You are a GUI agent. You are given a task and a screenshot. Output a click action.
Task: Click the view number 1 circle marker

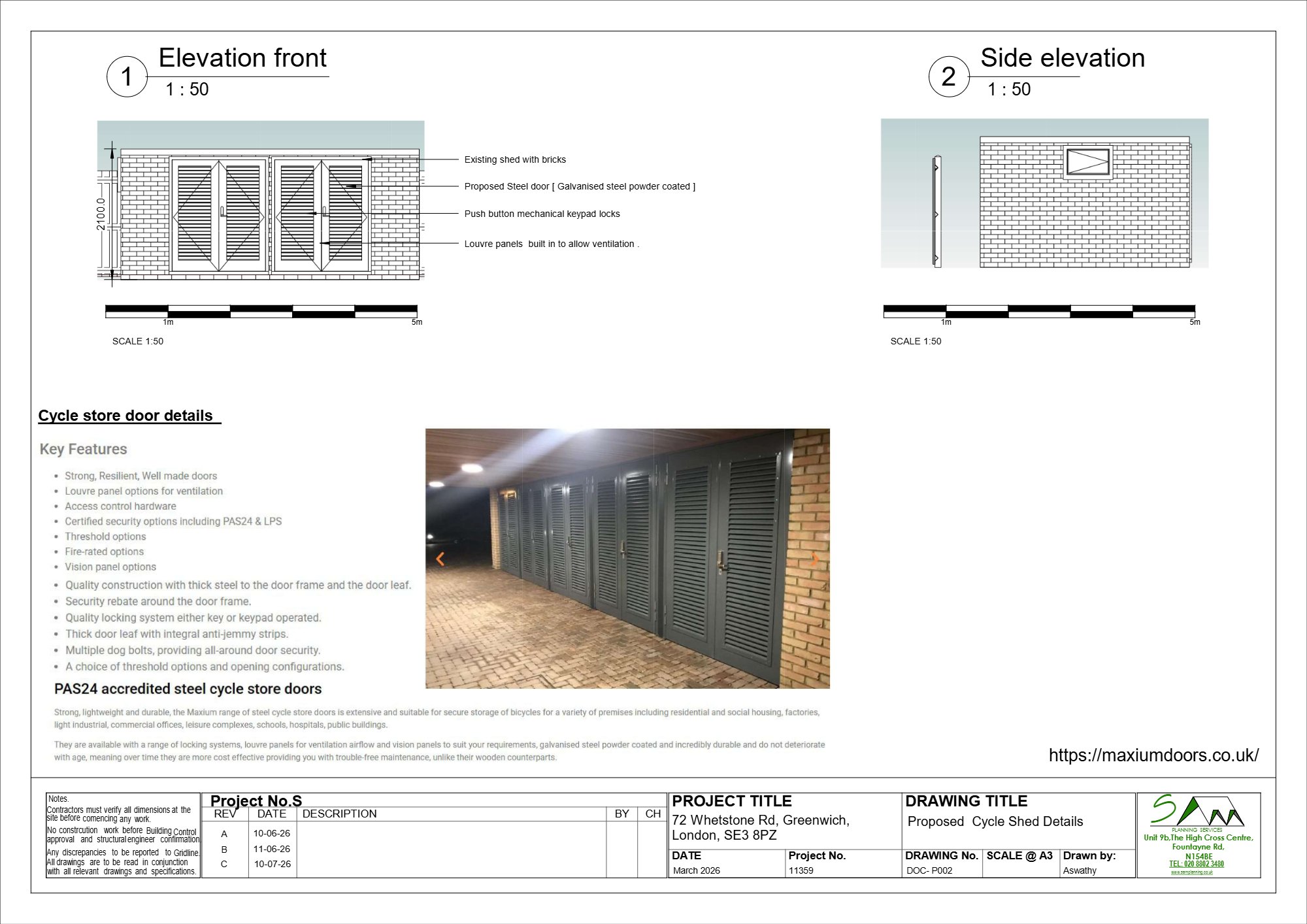click(127, 77)
